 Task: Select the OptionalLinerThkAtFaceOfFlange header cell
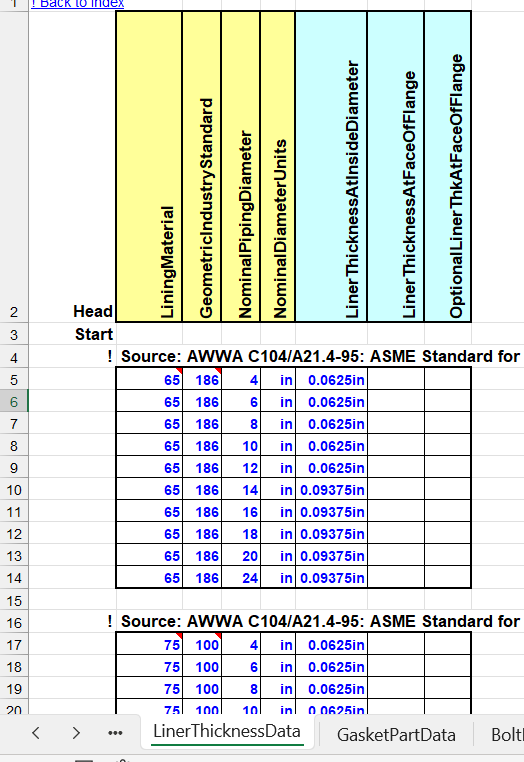tap(448, 166)
